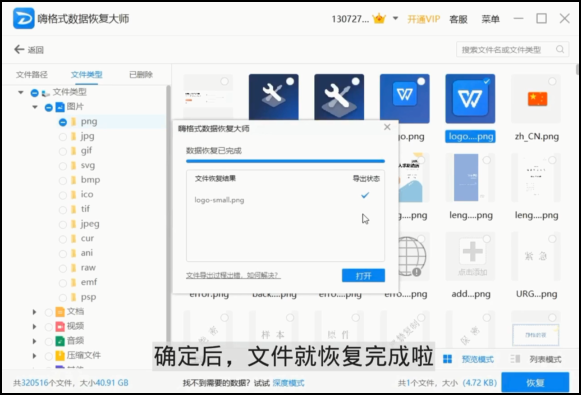Click the 文档 category icon
Screen dimensions: 581x395
click(x=60, y=312)
